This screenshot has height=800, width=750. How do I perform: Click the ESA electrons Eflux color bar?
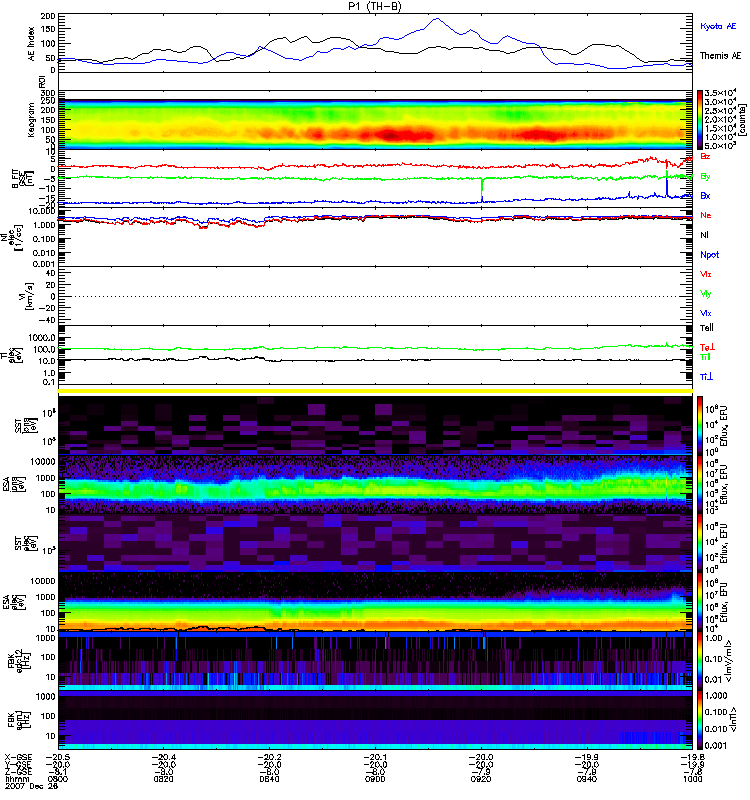[700, 601]
